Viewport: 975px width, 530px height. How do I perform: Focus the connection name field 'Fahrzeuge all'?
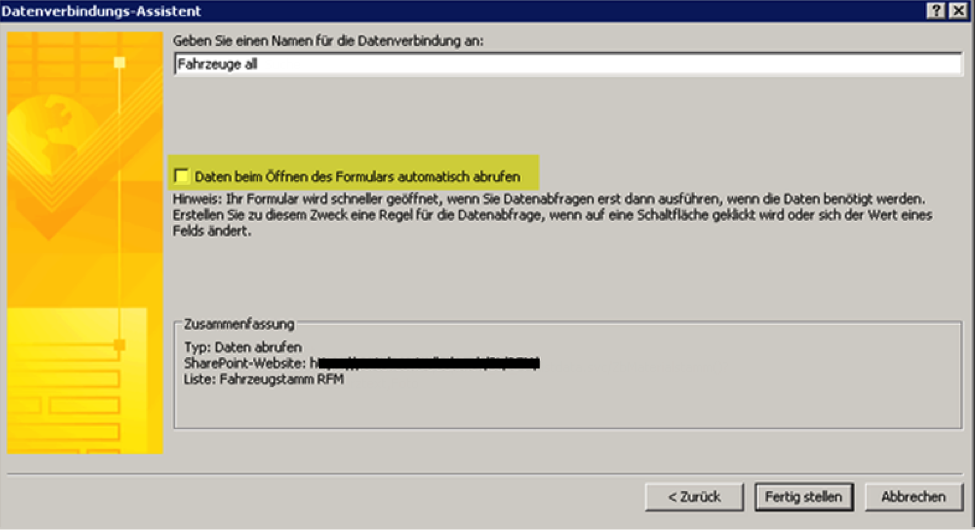point(568,64)
